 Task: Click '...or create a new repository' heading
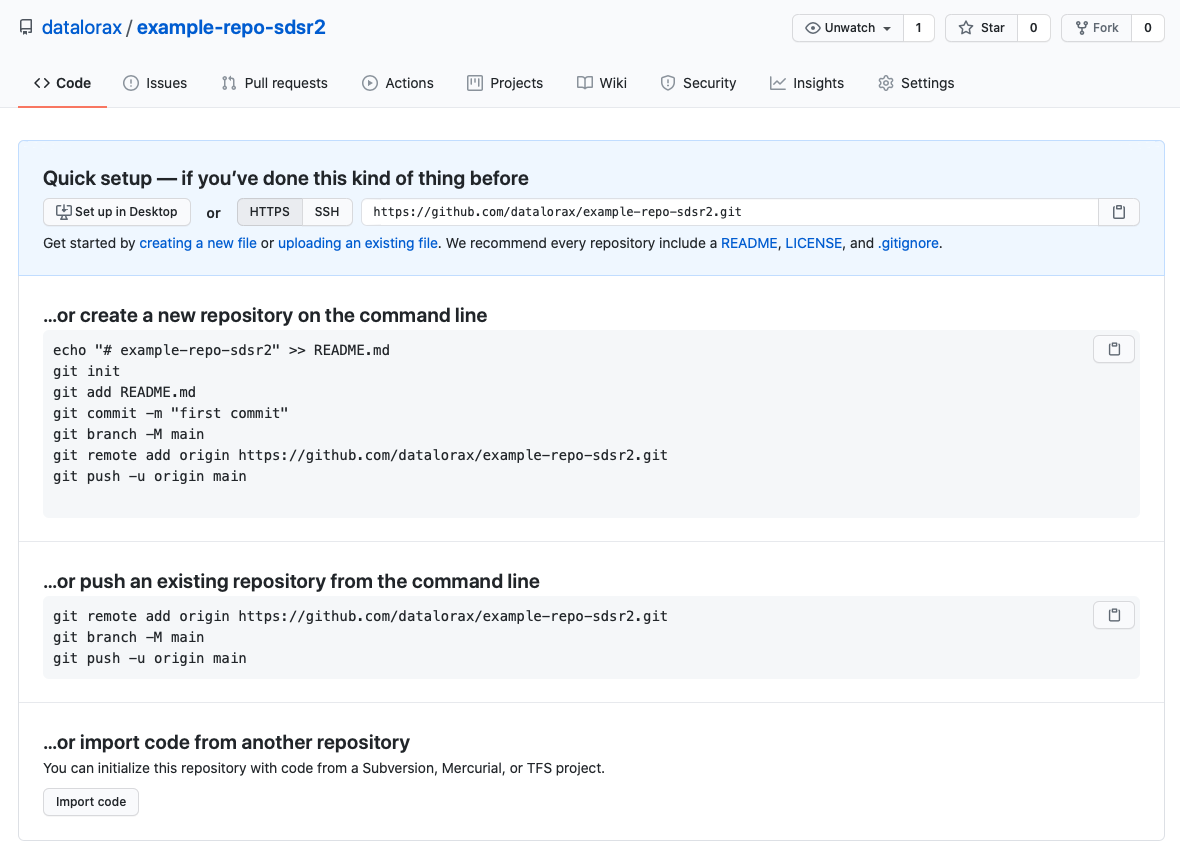point(265,315)
